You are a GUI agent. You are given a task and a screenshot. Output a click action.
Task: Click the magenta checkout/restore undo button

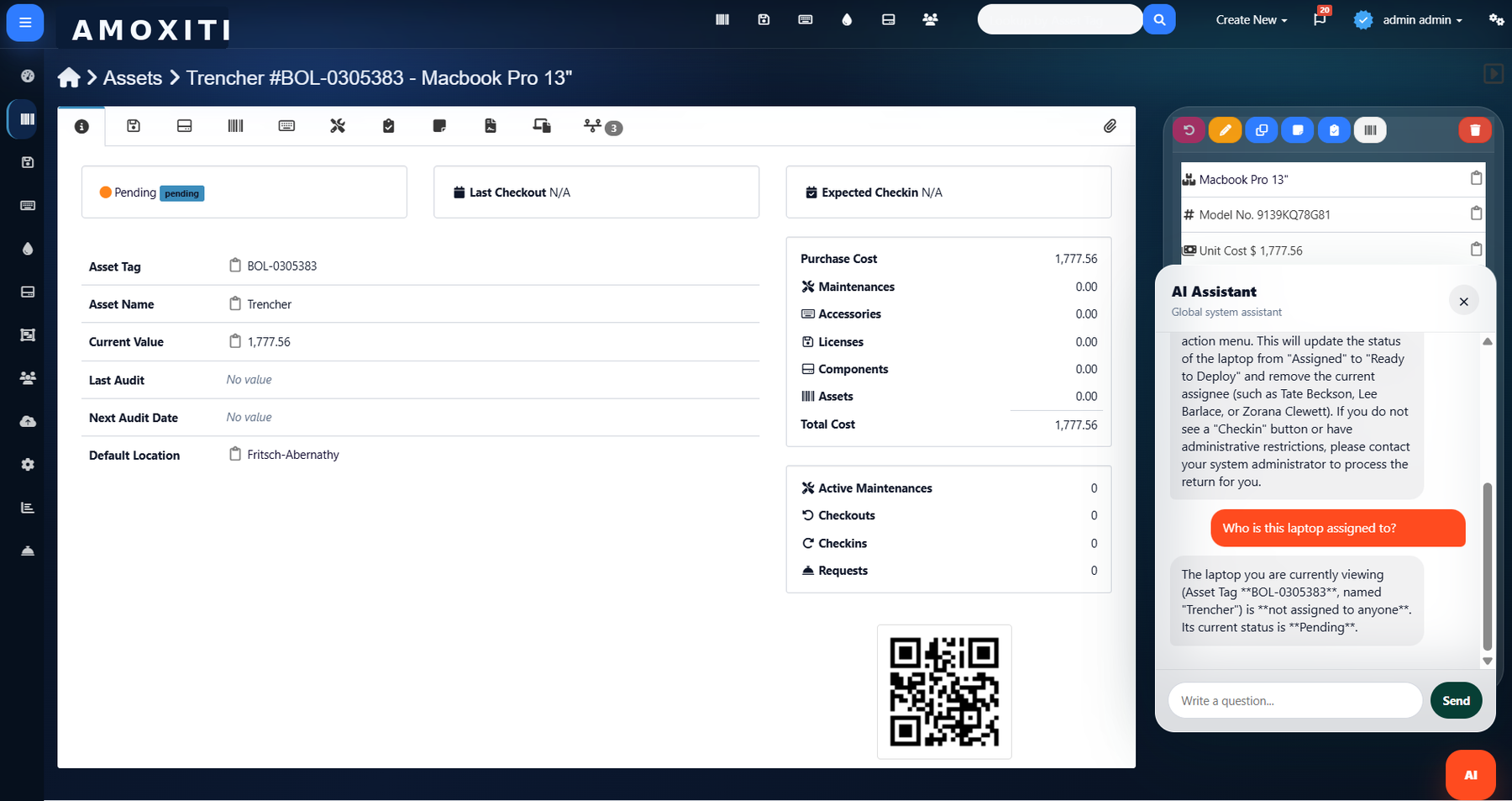[x=1189, y=130]
